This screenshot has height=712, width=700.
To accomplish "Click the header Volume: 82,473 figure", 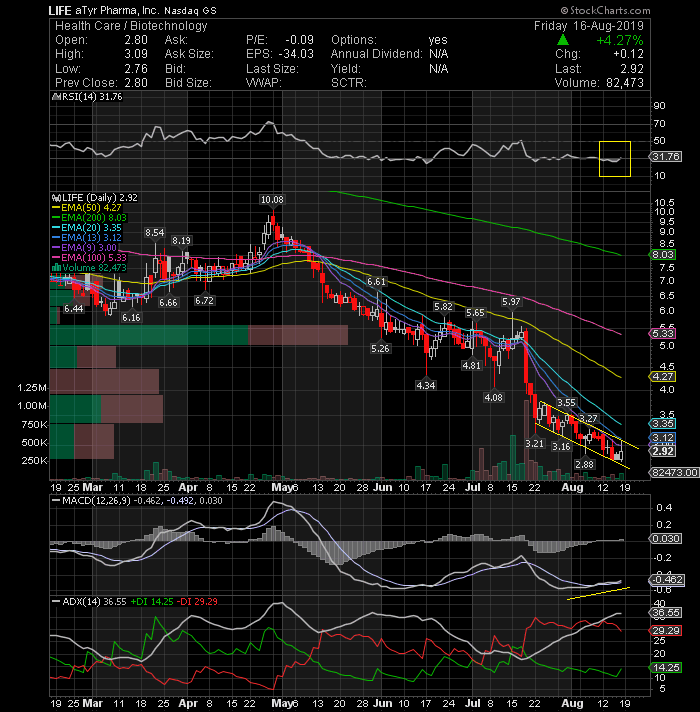I will coord(625,83).
